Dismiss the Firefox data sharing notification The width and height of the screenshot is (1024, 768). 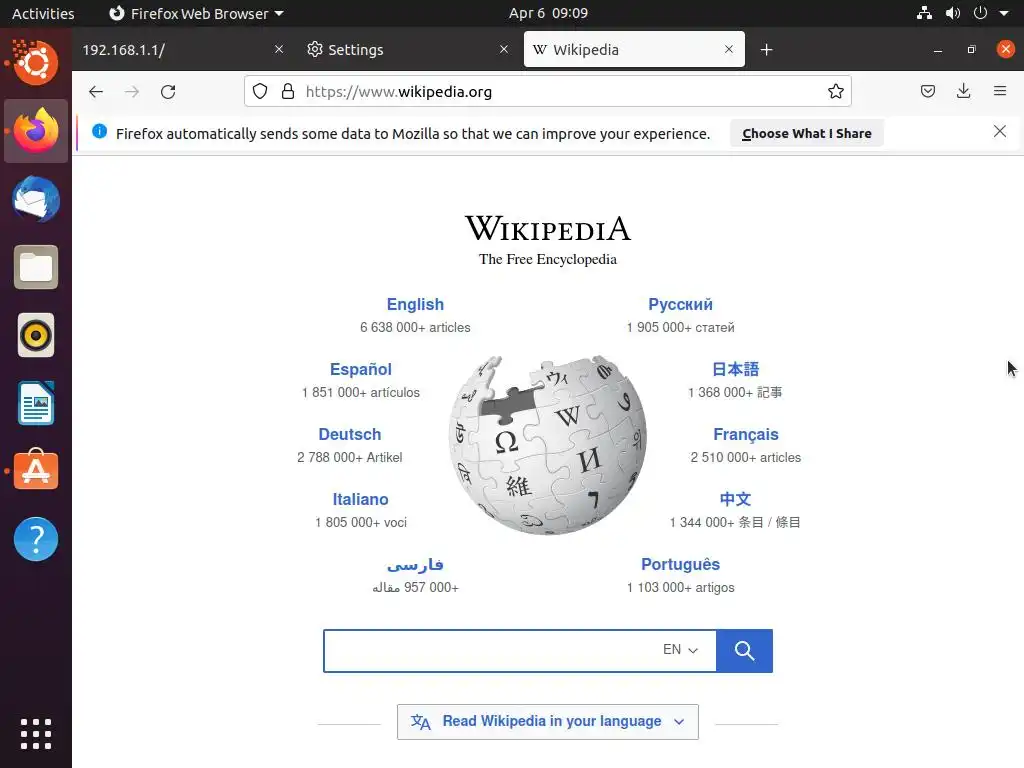(999, 131)
